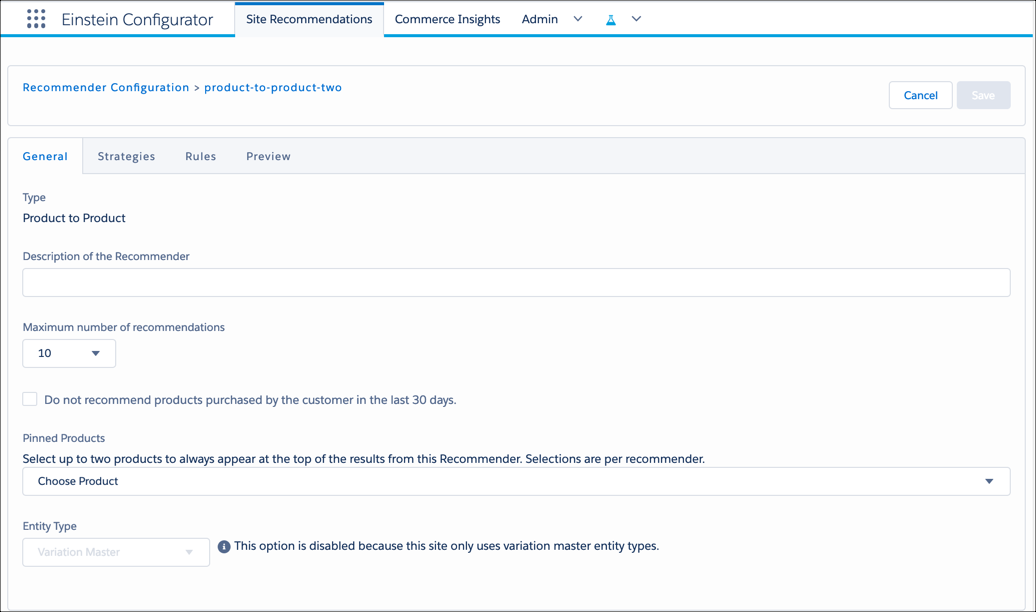Click the info icon beside Entity Type
The width and height of the screenshot is (1036, 612).
pos(224,547)
